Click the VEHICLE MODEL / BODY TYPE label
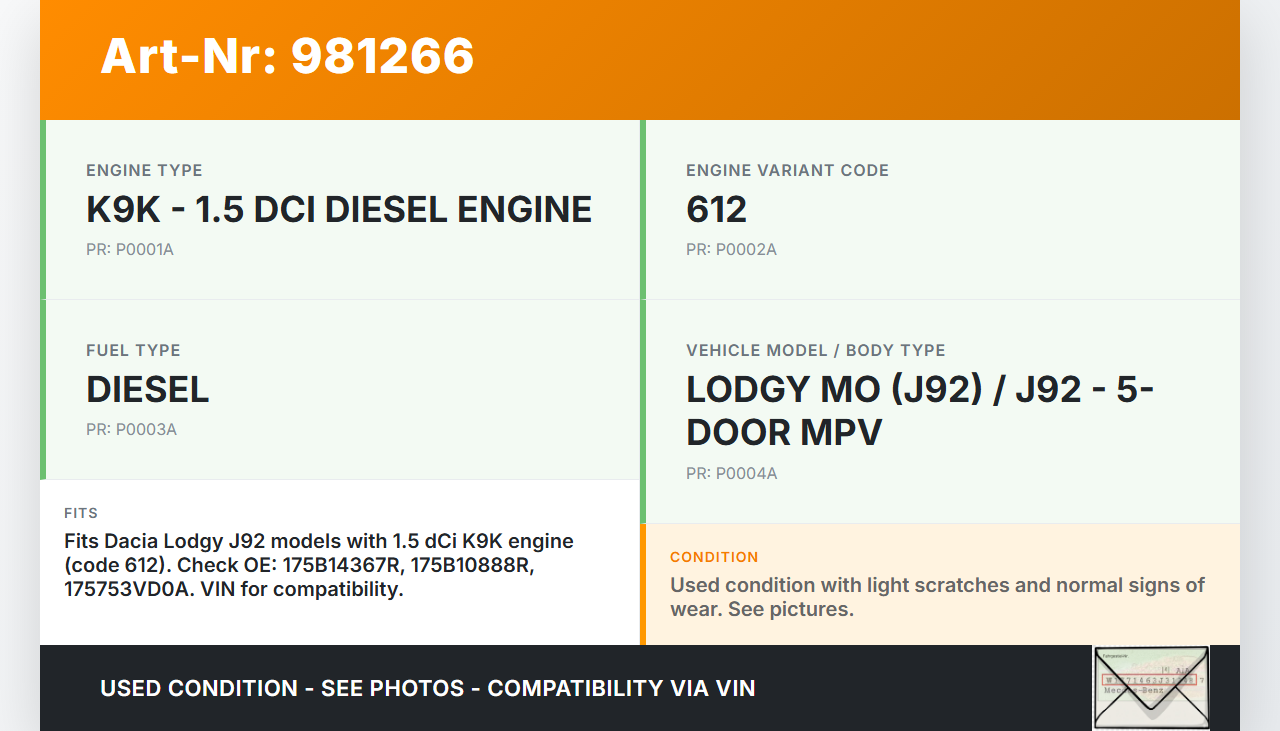 (x=815, y=350)
